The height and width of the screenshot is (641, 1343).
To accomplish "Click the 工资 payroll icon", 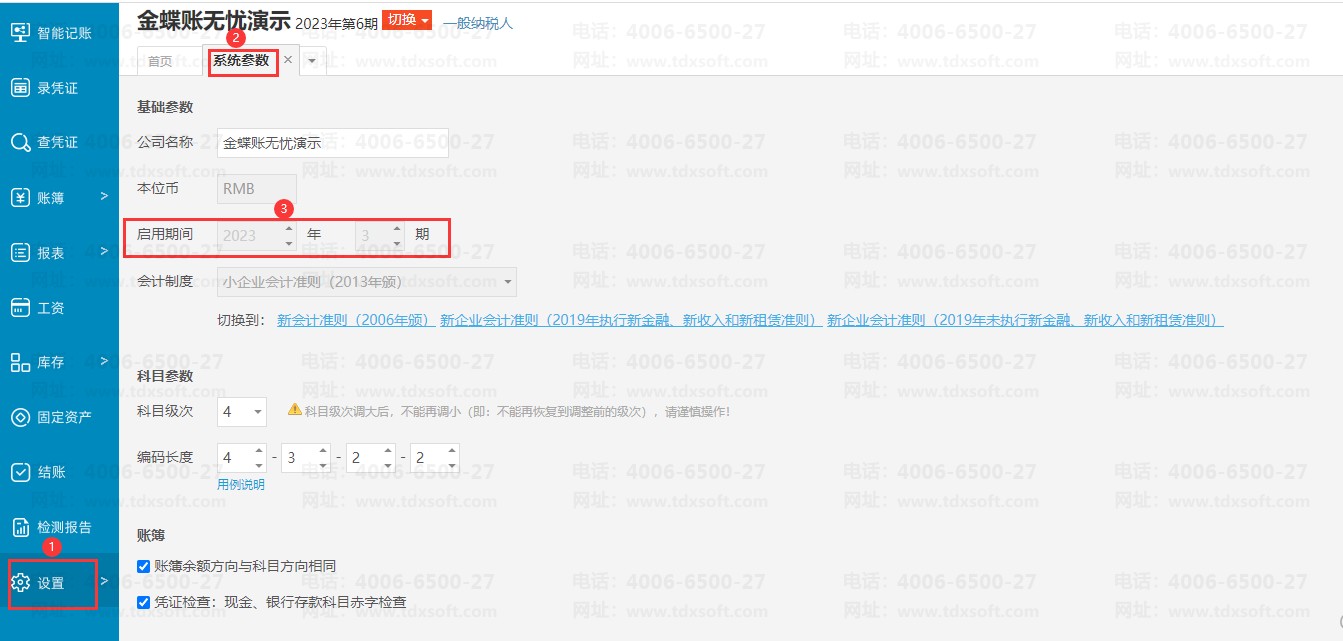I will pyautogui.click(x=20, y=308).
